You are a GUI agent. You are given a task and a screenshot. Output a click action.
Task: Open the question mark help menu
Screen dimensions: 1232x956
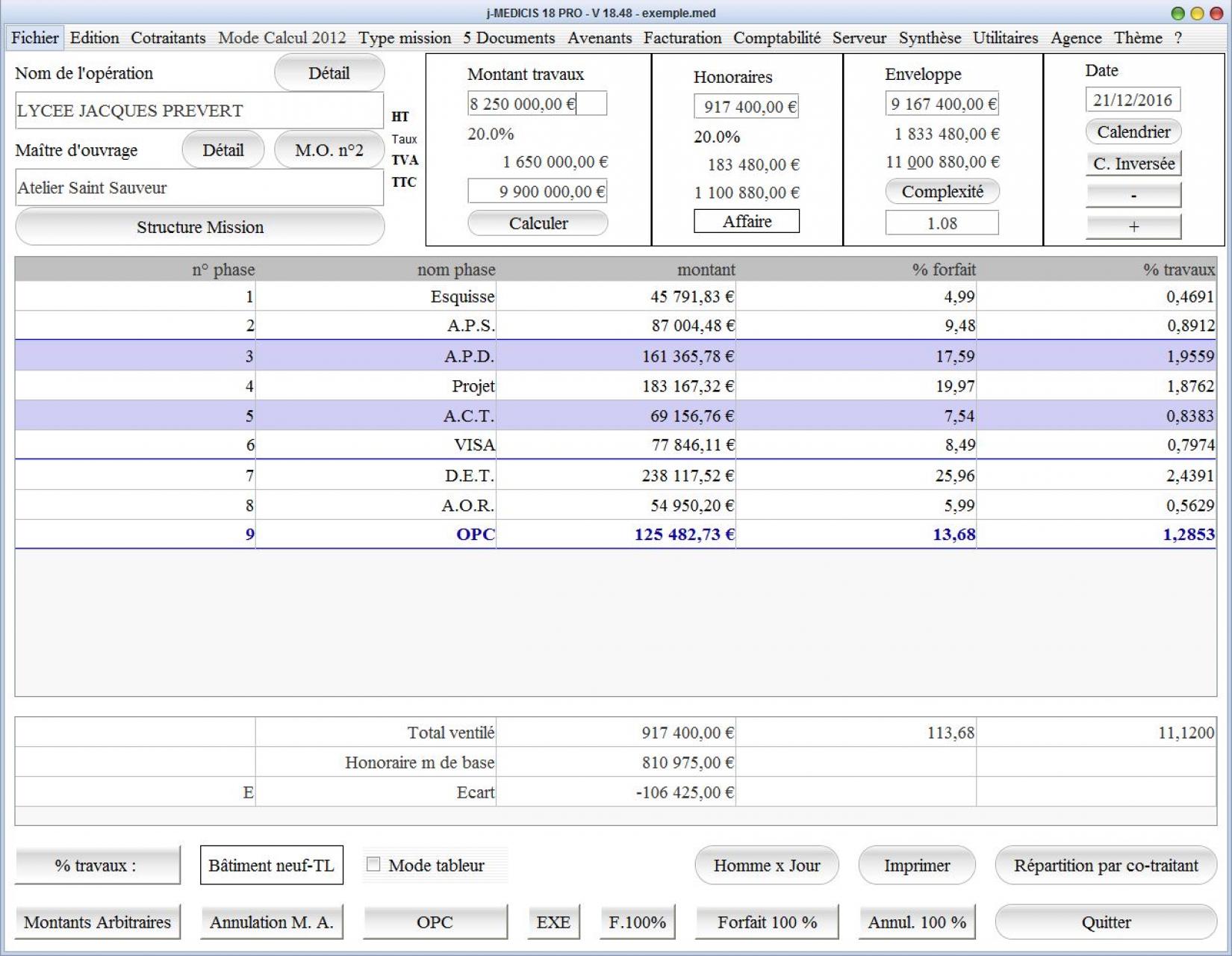pyautogui.click(x=1178, y=38)
